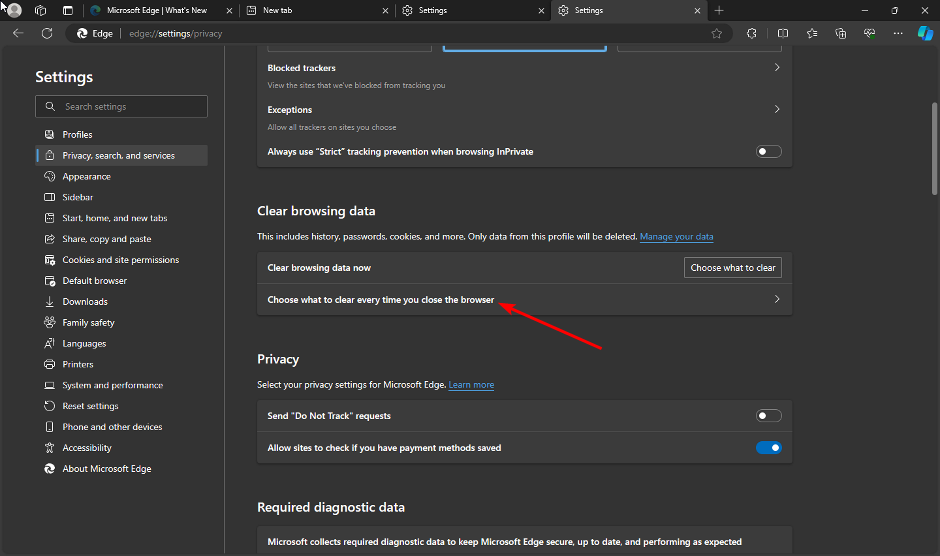
Task: Open the profile avatar icon in the title bar
Action: [14, 10]
